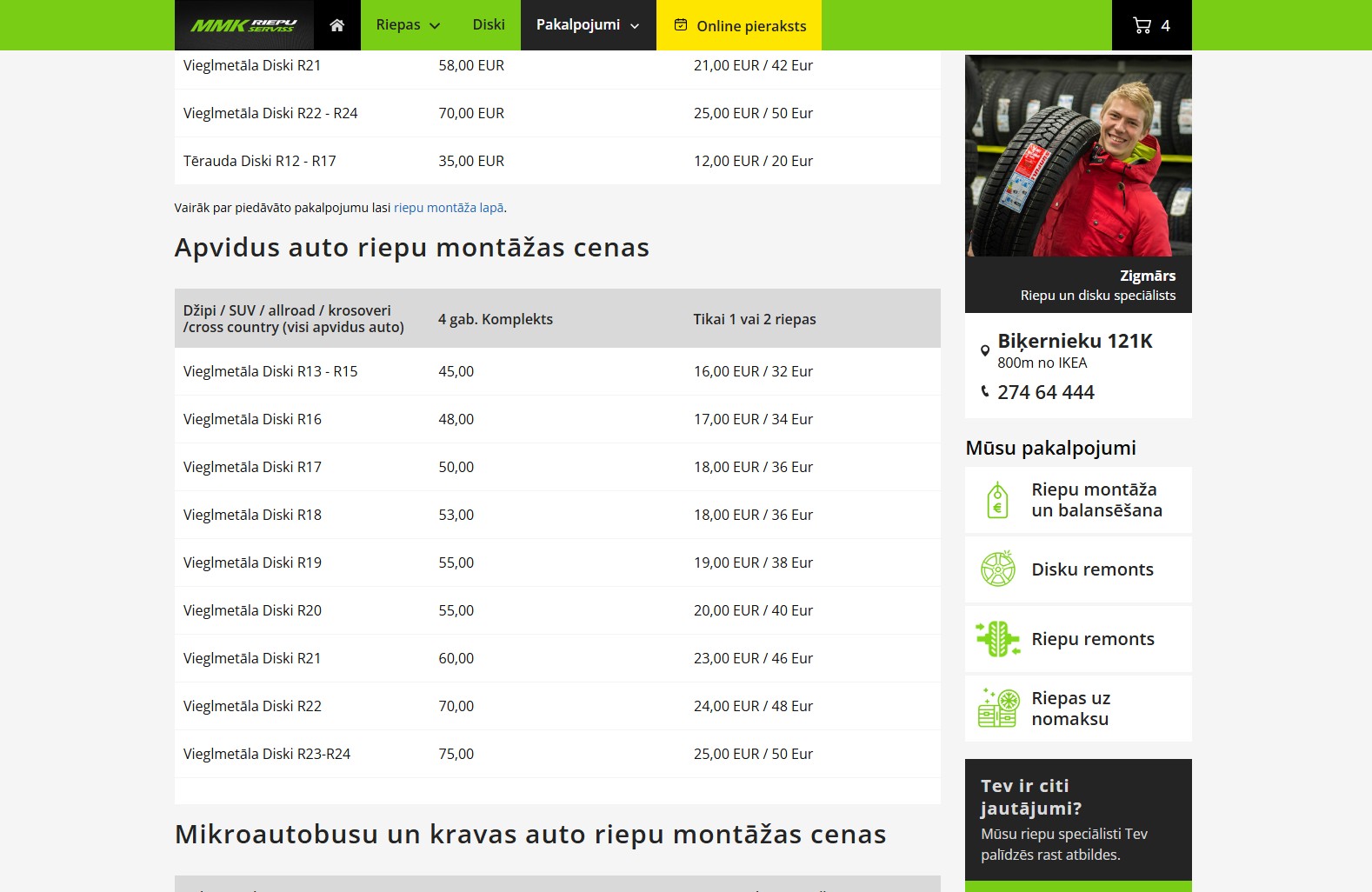This screenshot has height=892, width=1372.
Task: Click the calendar icon beside Online pieraksts
Action: [681, 25]
